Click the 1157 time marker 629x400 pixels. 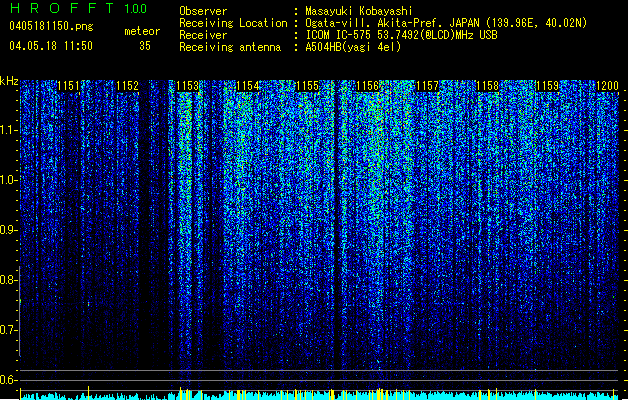pos(427,86)
